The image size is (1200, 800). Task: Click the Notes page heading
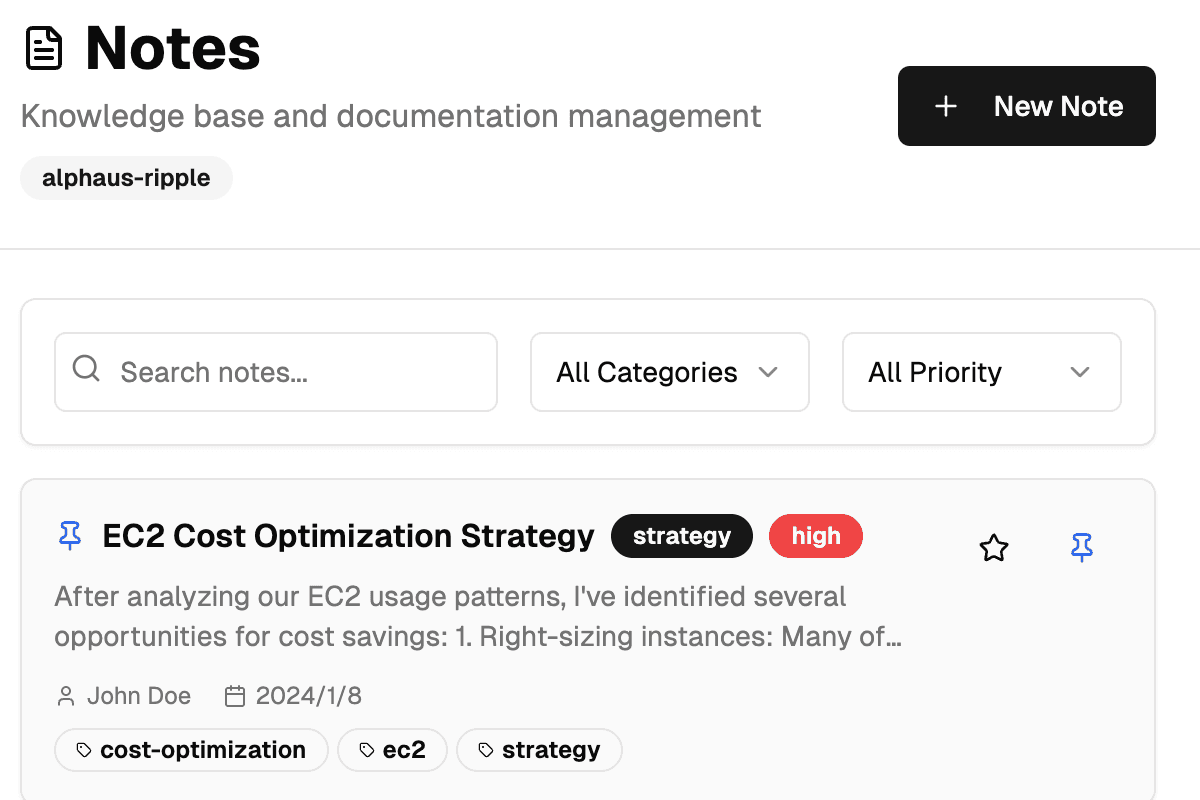173,49
